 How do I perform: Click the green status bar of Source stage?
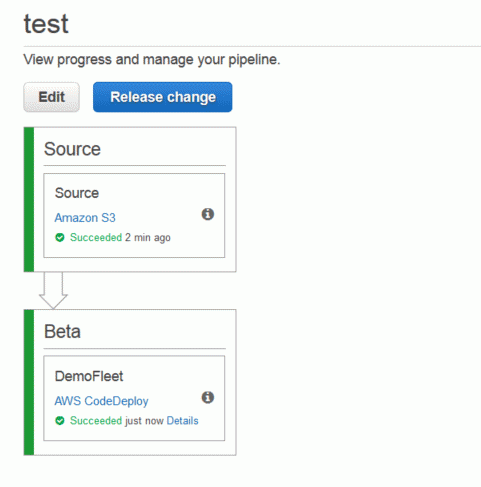[29, 199]
